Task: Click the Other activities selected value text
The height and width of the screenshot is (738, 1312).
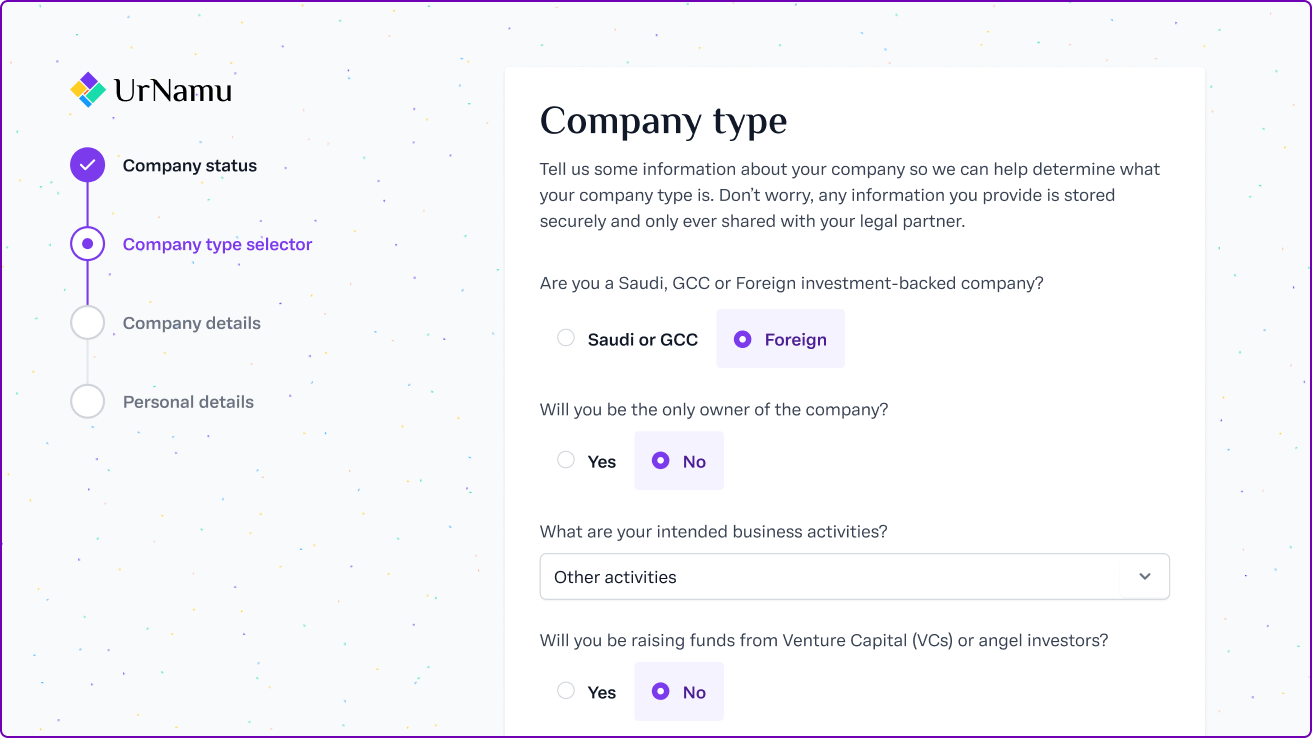Action: (x=615, y=578)
